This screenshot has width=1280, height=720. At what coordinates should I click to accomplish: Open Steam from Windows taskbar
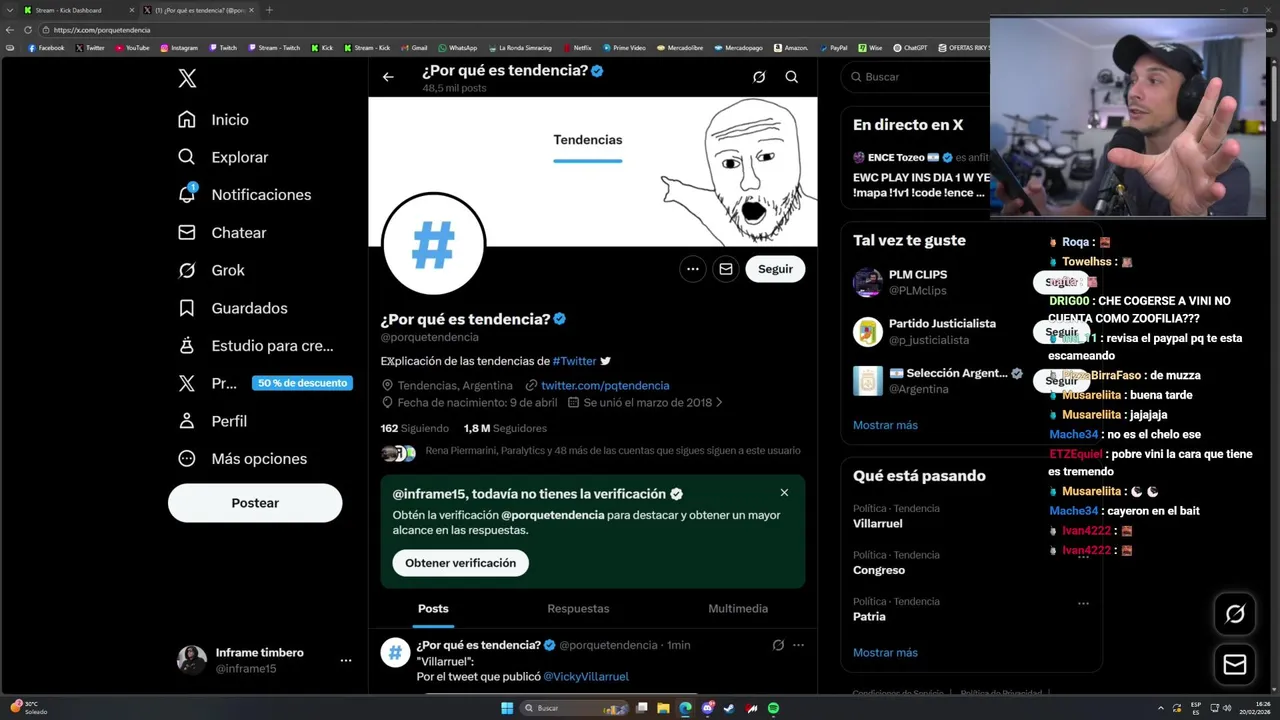729,708
